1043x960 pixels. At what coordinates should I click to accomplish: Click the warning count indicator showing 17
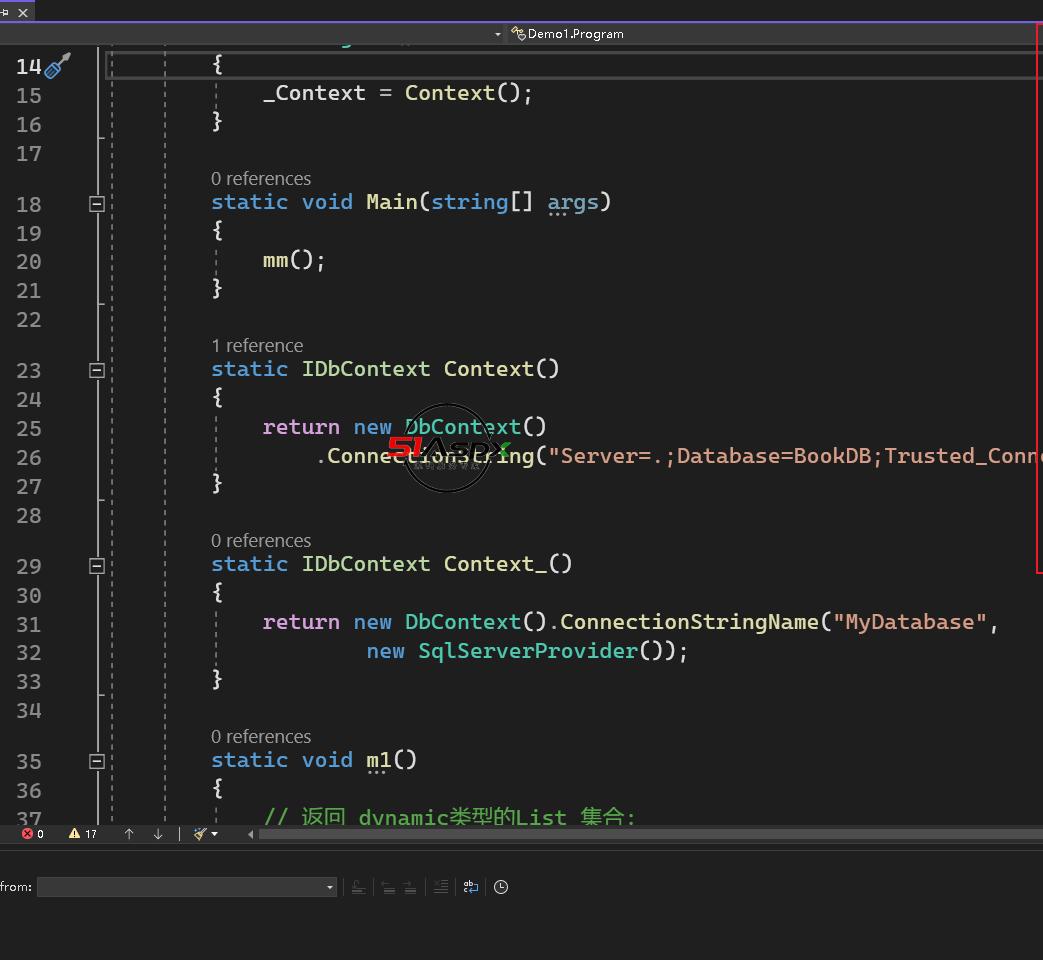[83, 834]
